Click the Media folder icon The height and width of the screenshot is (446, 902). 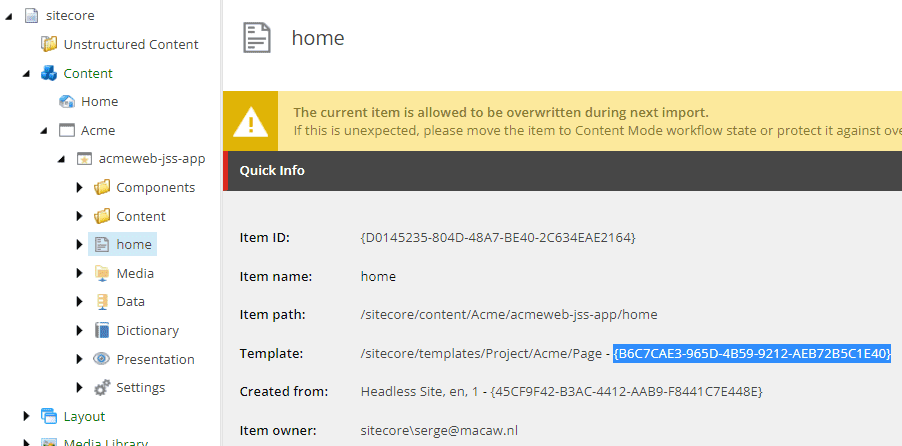point(102,273)
